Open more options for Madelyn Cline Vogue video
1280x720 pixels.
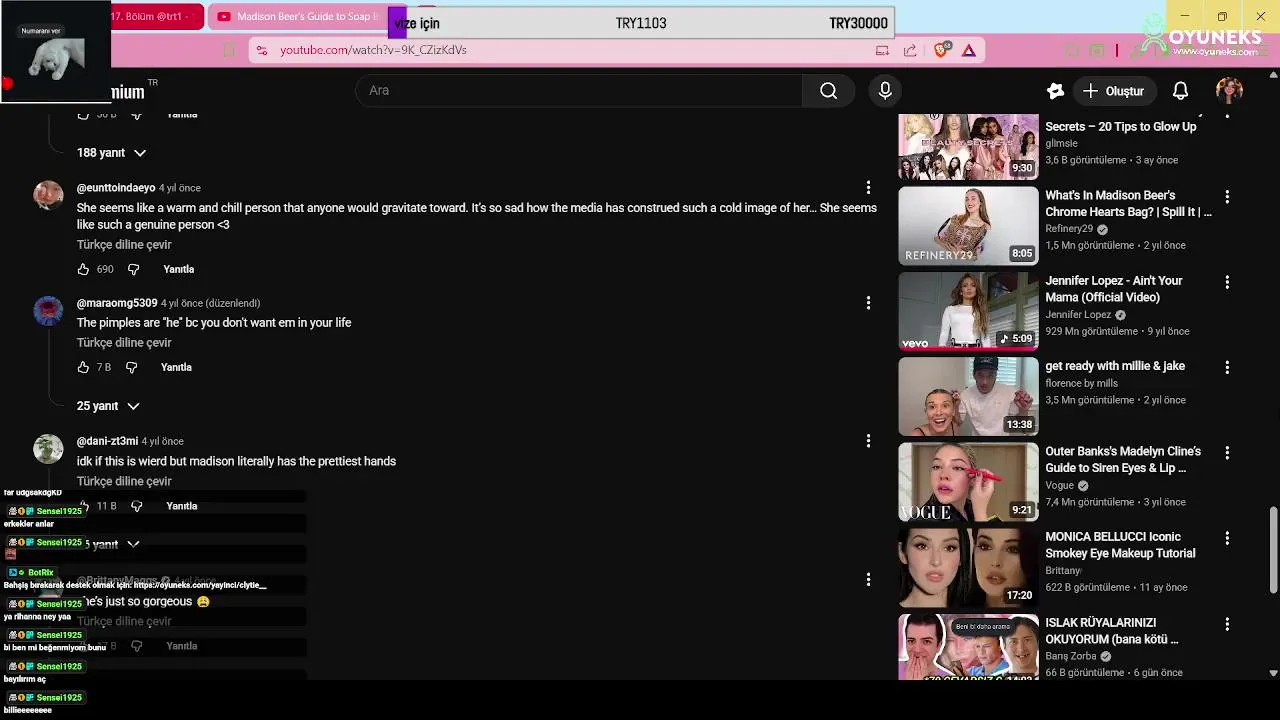pos(1227,453)
